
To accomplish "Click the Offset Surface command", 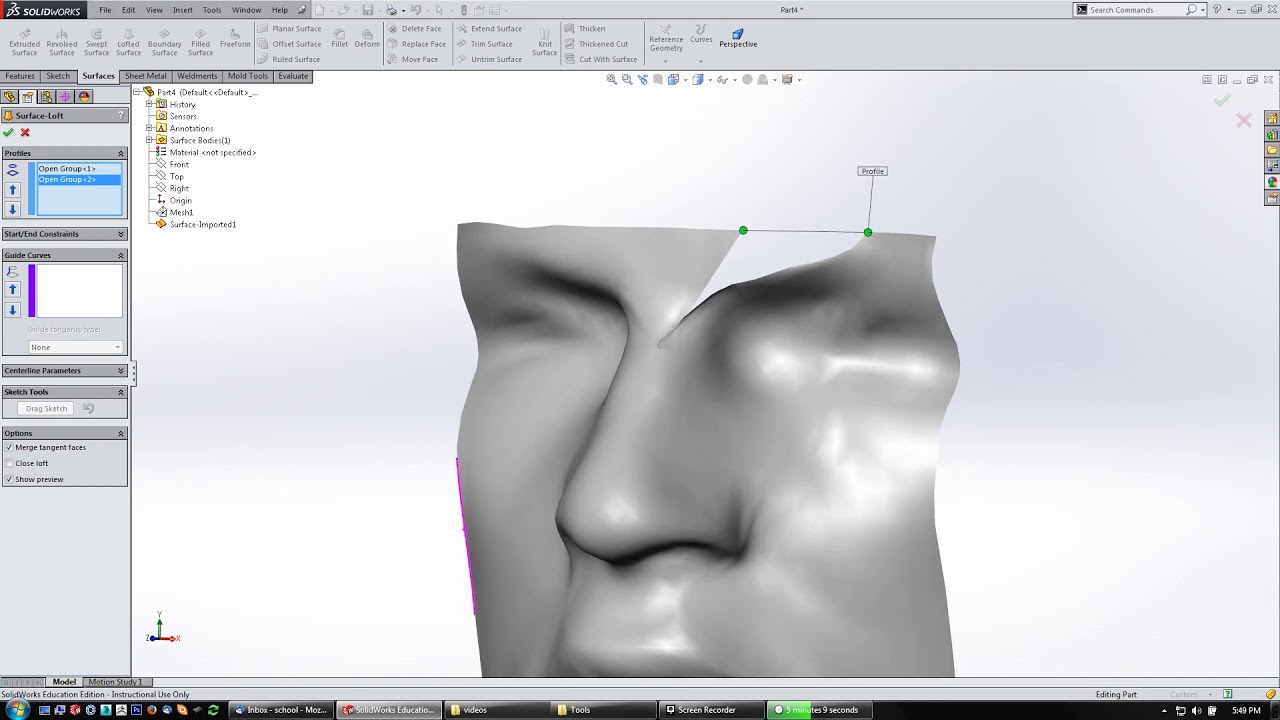I will point(289,44).
